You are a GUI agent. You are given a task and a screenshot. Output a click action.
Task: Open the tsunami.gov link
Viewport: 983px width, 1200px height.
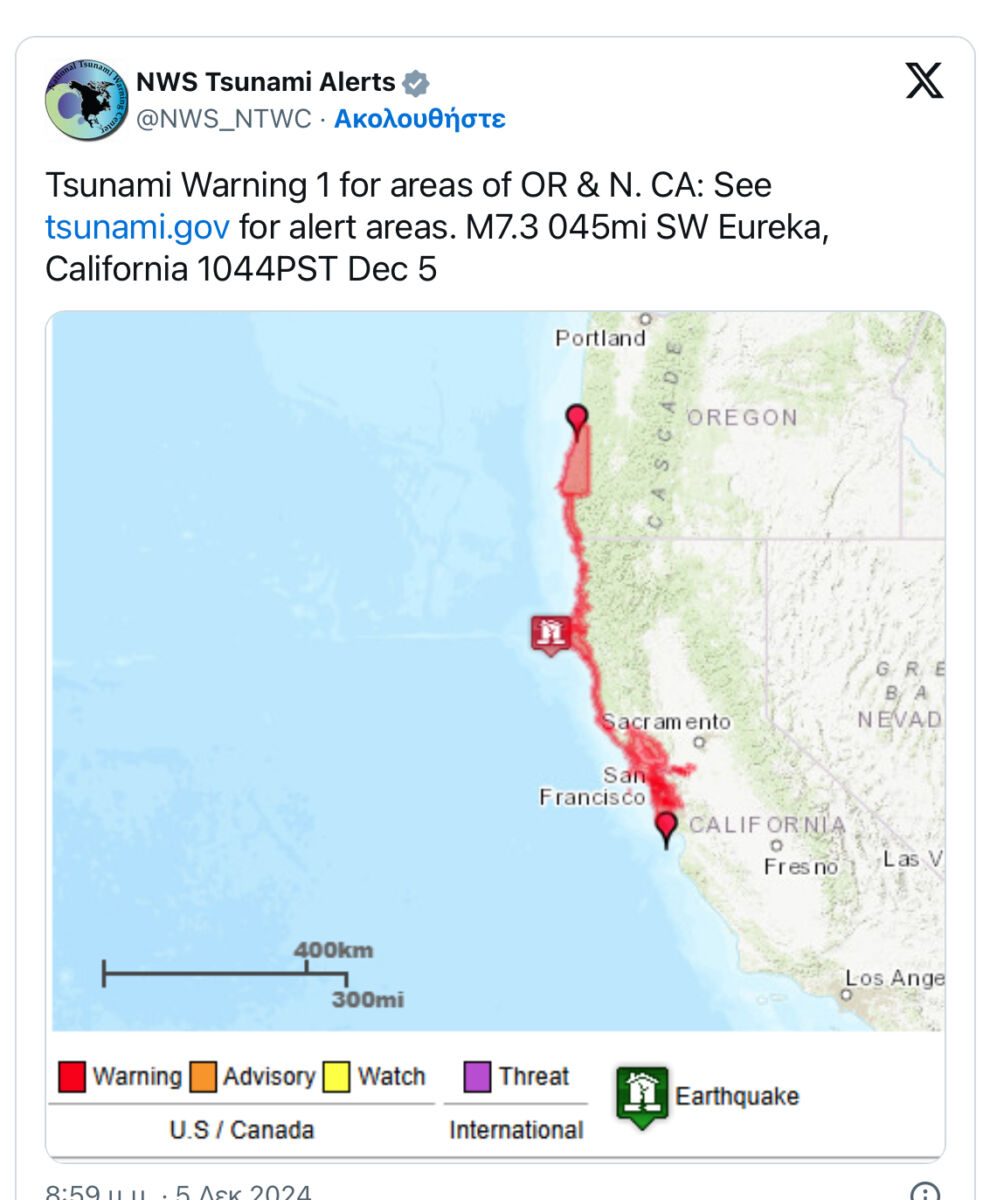pos(137,227)
